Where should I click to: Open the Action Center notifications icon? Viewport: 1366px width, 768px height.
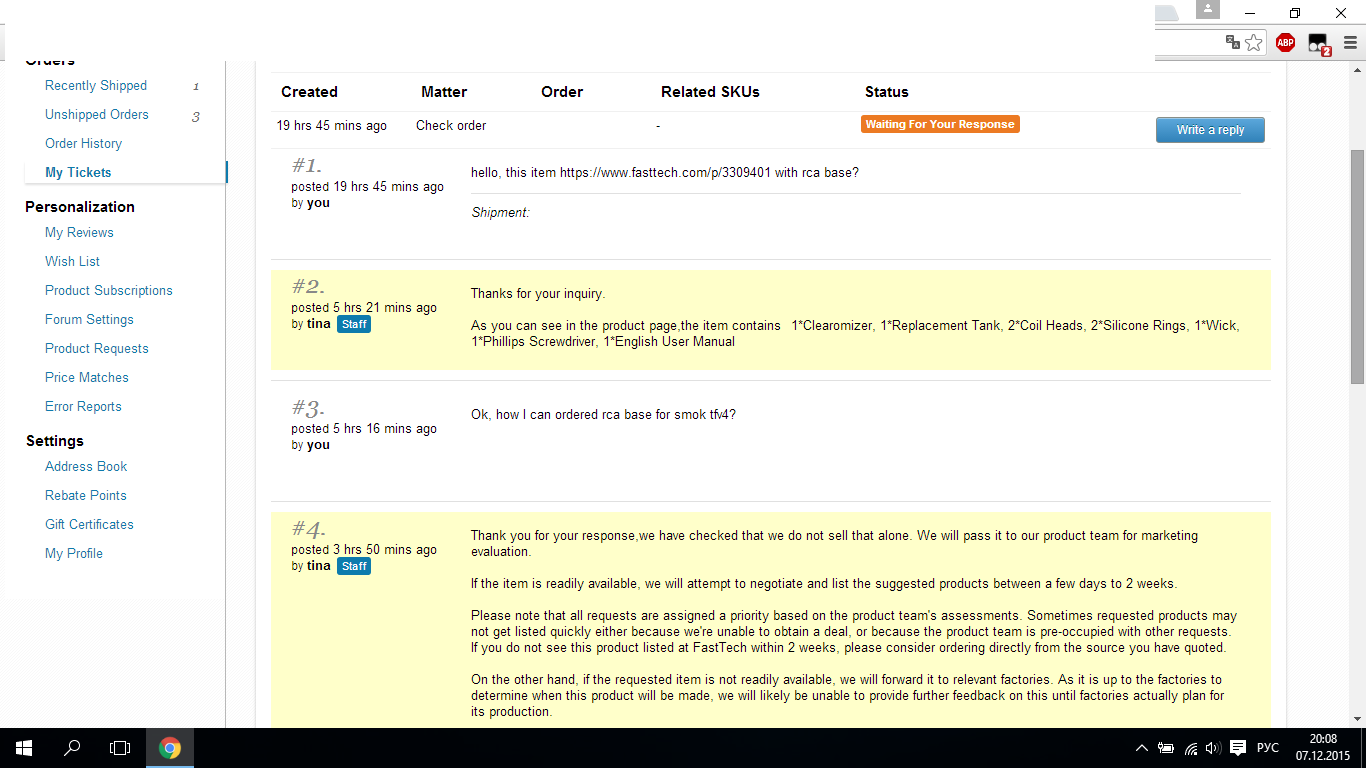tap(1238, 748)
